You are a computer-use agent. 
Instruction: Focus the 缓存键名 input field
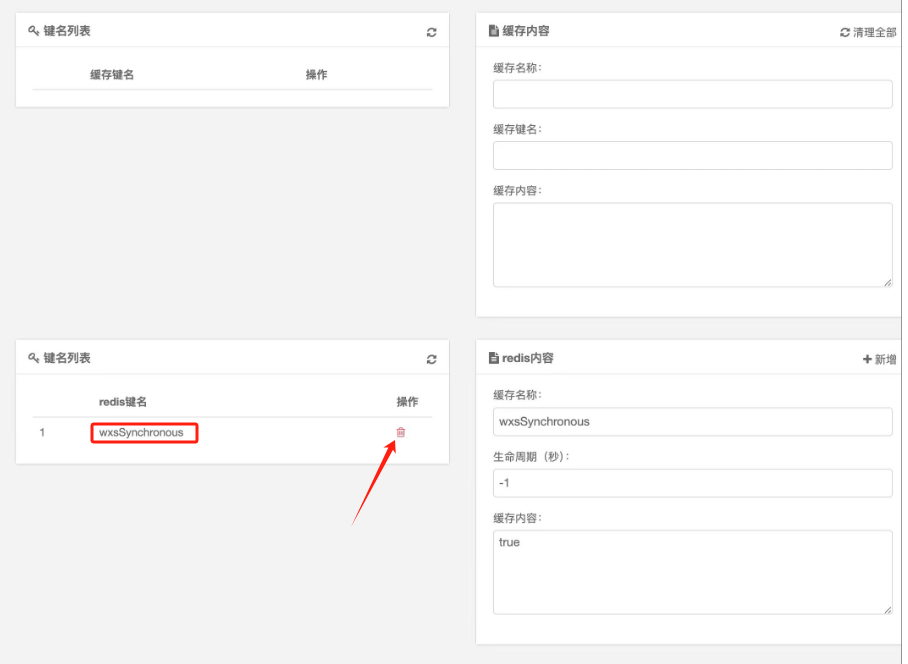(692, 155)
